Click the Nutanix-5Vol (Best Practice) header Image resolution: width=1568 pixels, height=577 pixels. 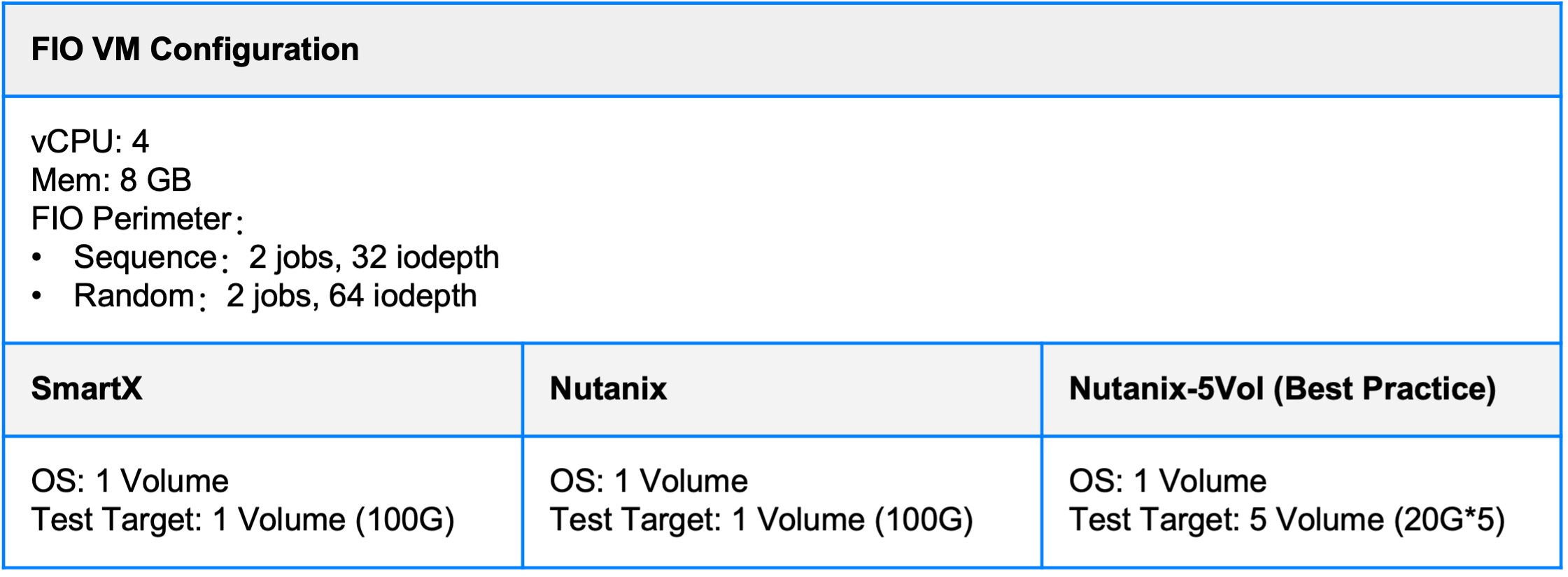tap(1283, 389)
